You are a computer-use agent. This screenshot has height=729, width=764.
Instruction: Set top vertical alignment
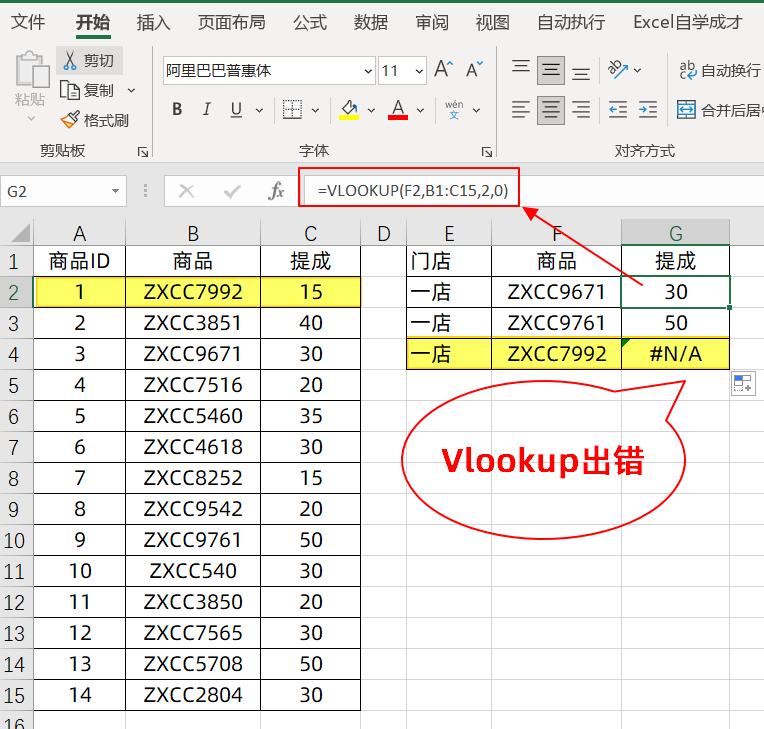coord(521,69)
